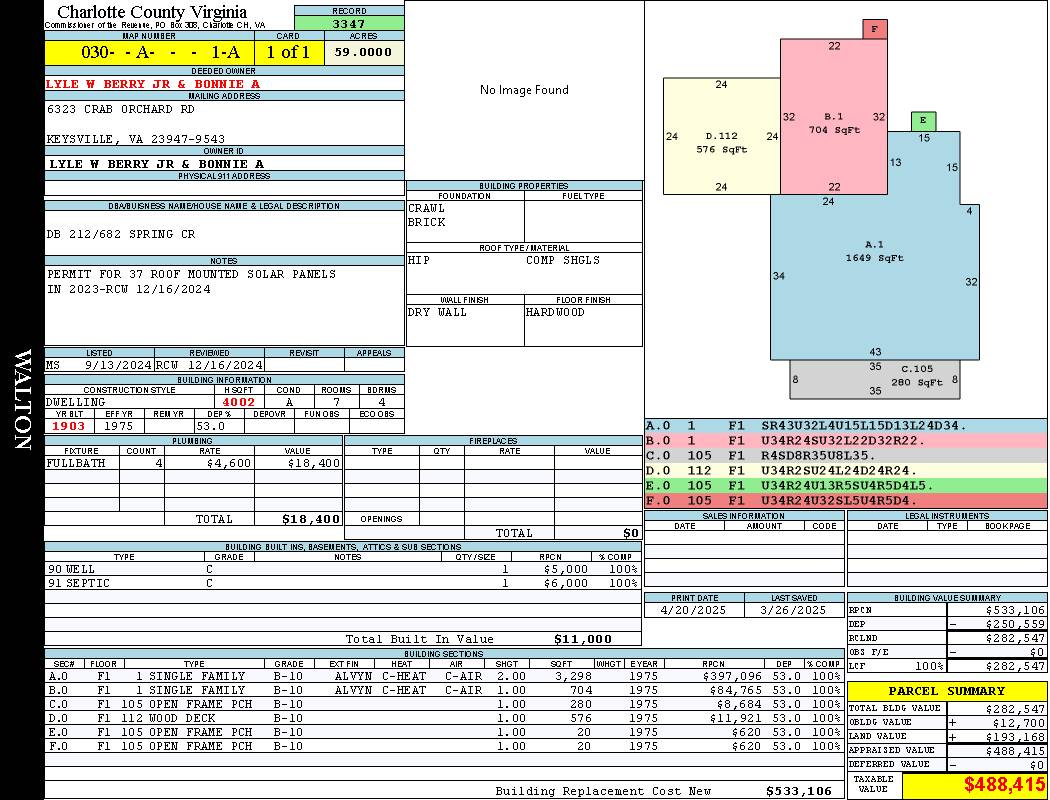Click the print date 4/20/2025
The width and height of the screenshot is (1050, 800).
pos(693,611)
